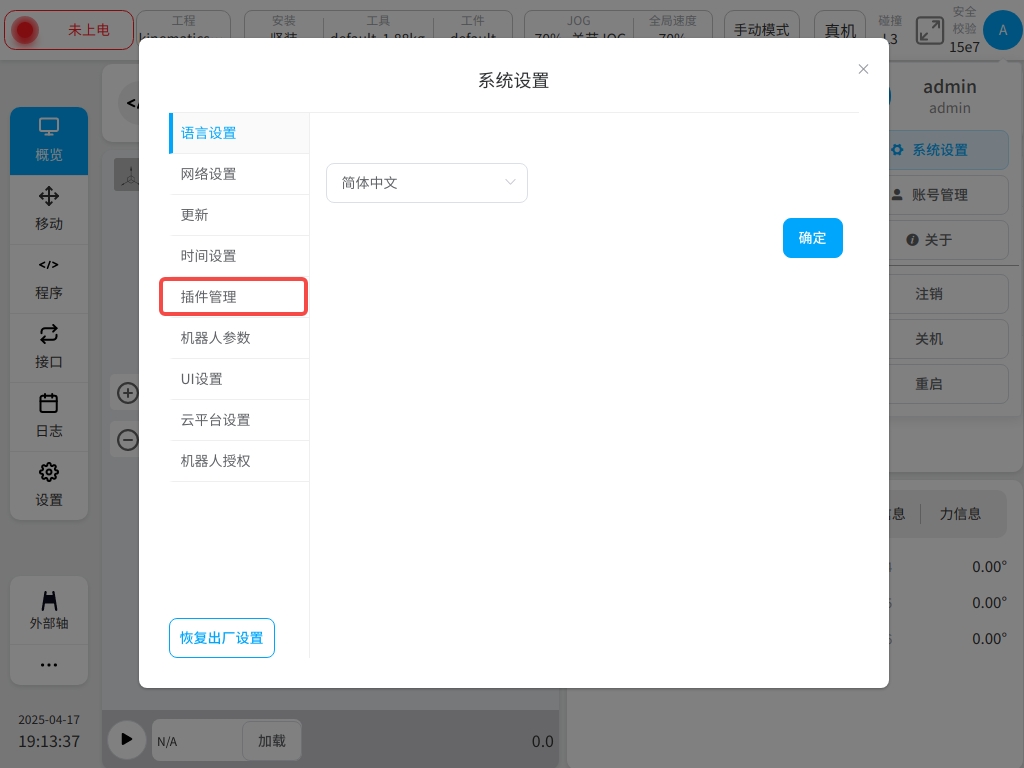1024x768 pixels.
Task: Close the 系统设置 dialog with X
Action: (863, 69)
